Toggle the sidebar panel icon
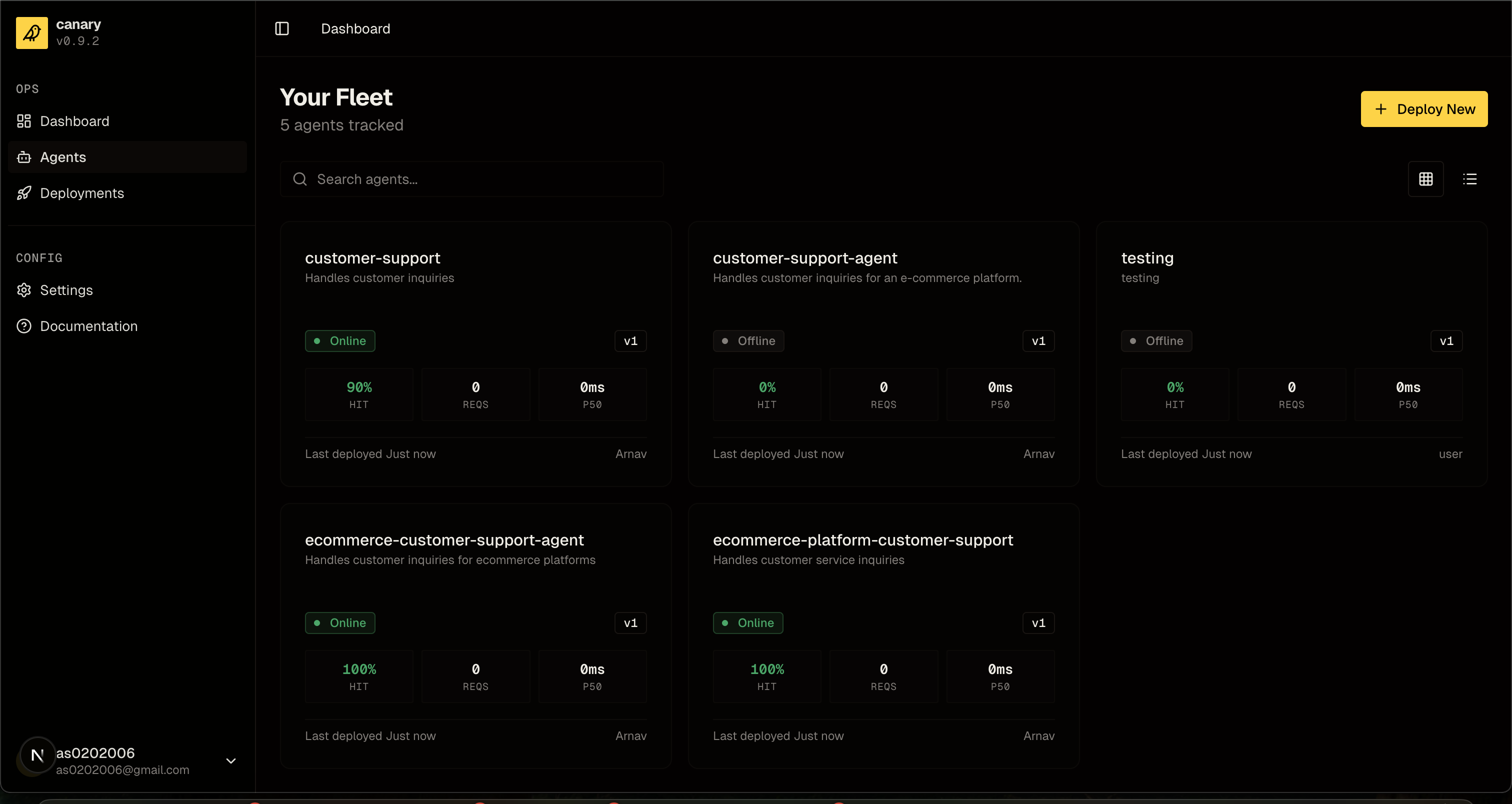1512x804 pixels. (281, 29)
